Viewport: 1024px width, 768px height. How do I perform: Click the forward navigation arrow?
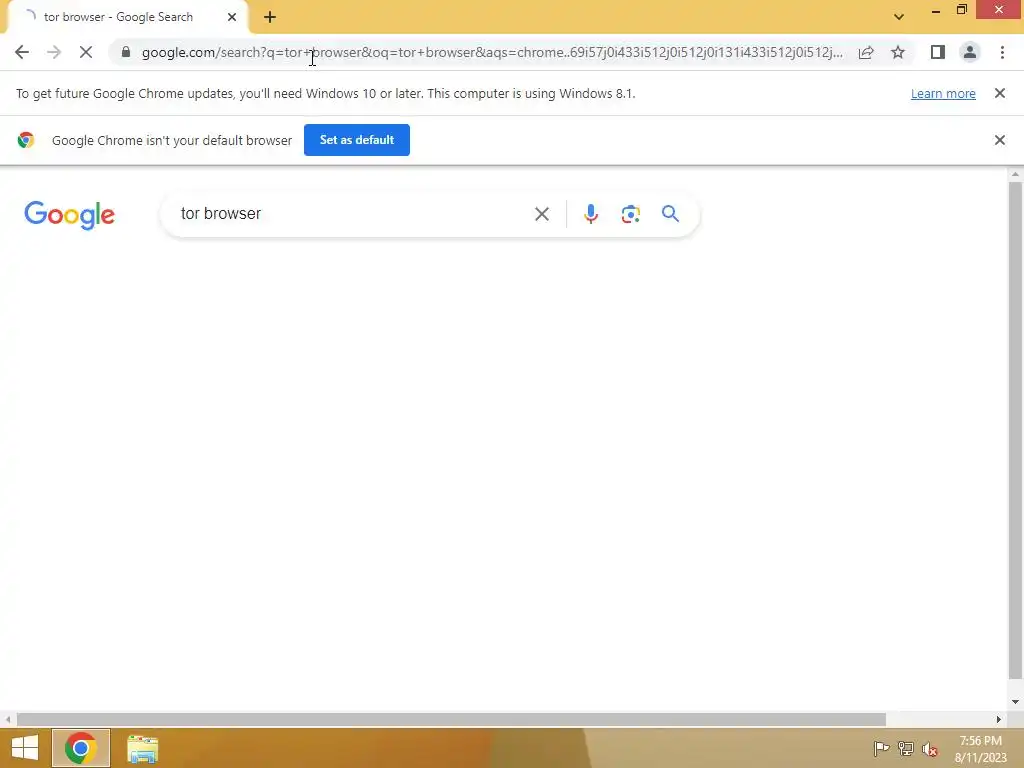coord(54,52)
